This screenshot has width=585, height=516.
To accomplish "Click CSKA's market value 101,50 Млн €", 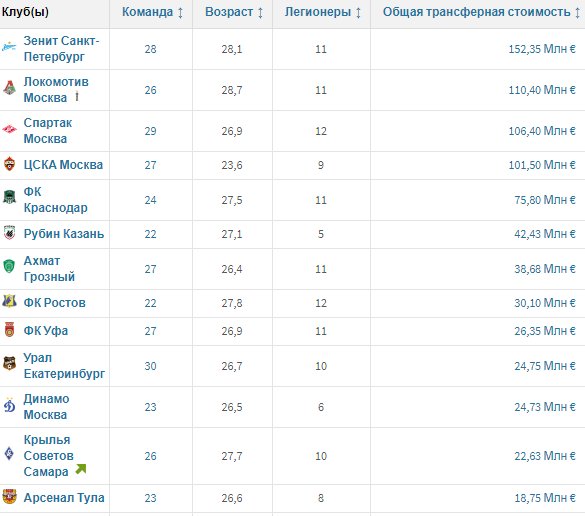I will tap(542, 165).
